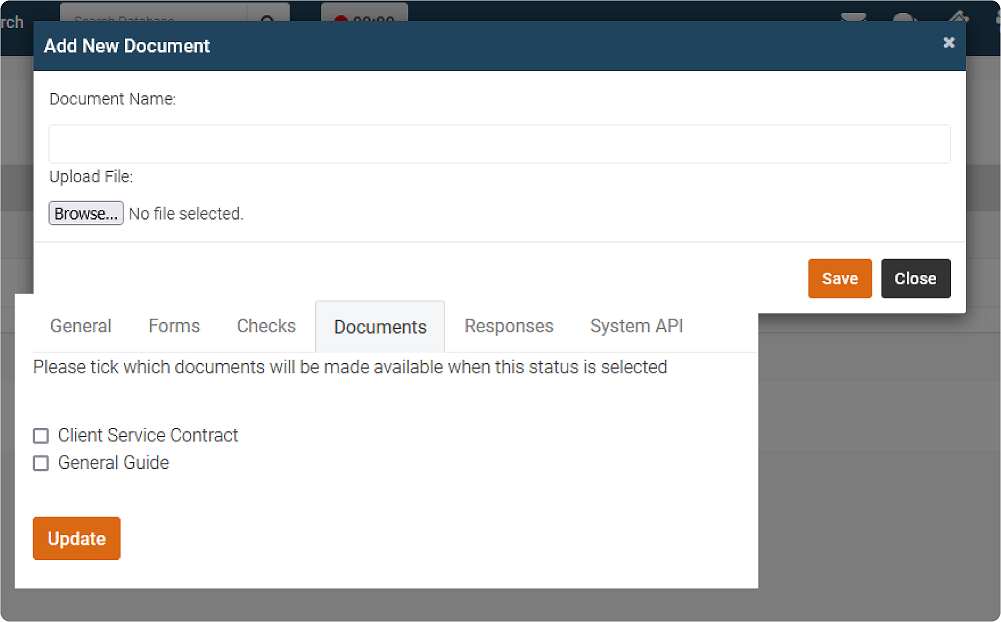Save the new document
The image size is (1001, 622).
[x=839, y=278]
